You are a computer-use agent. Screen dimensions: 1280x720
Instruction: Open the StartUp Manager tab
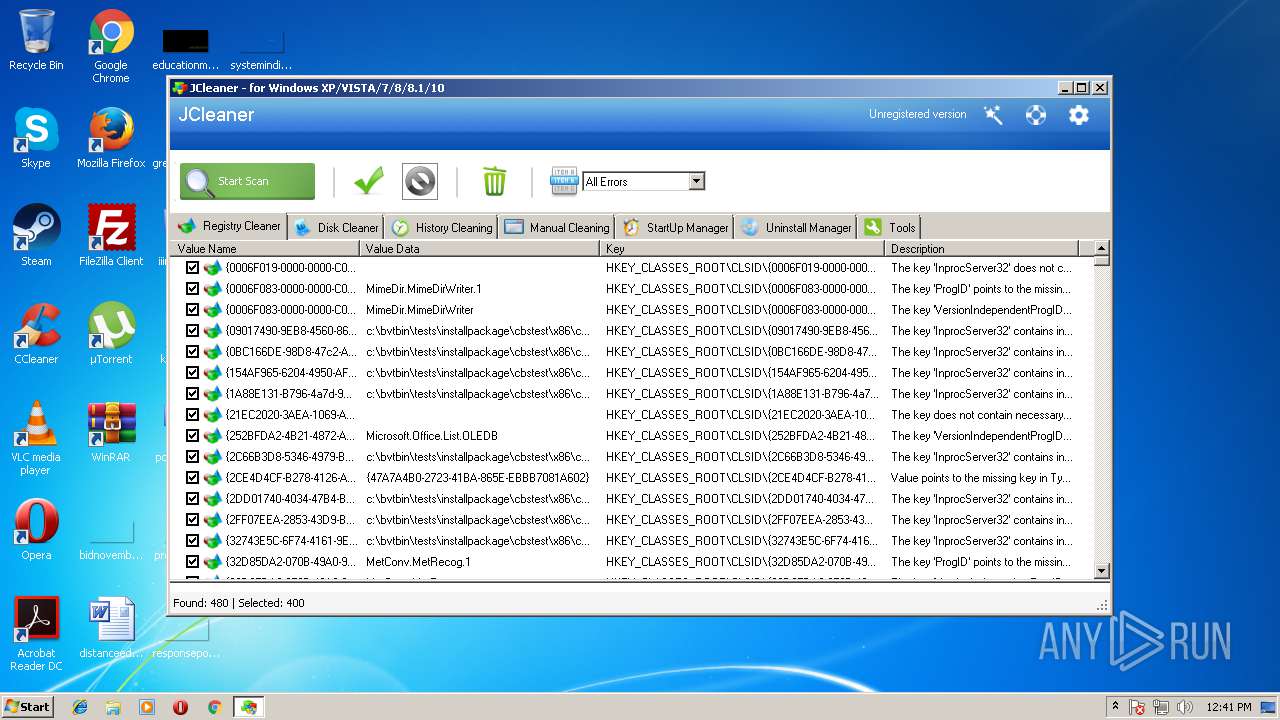pyautogui.click(x=675, y=227)
